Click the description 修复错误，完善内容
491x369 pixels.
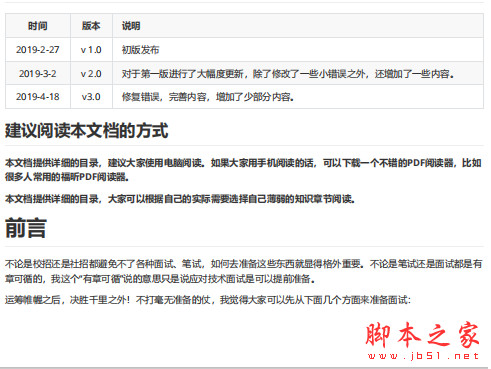[298, 97]
